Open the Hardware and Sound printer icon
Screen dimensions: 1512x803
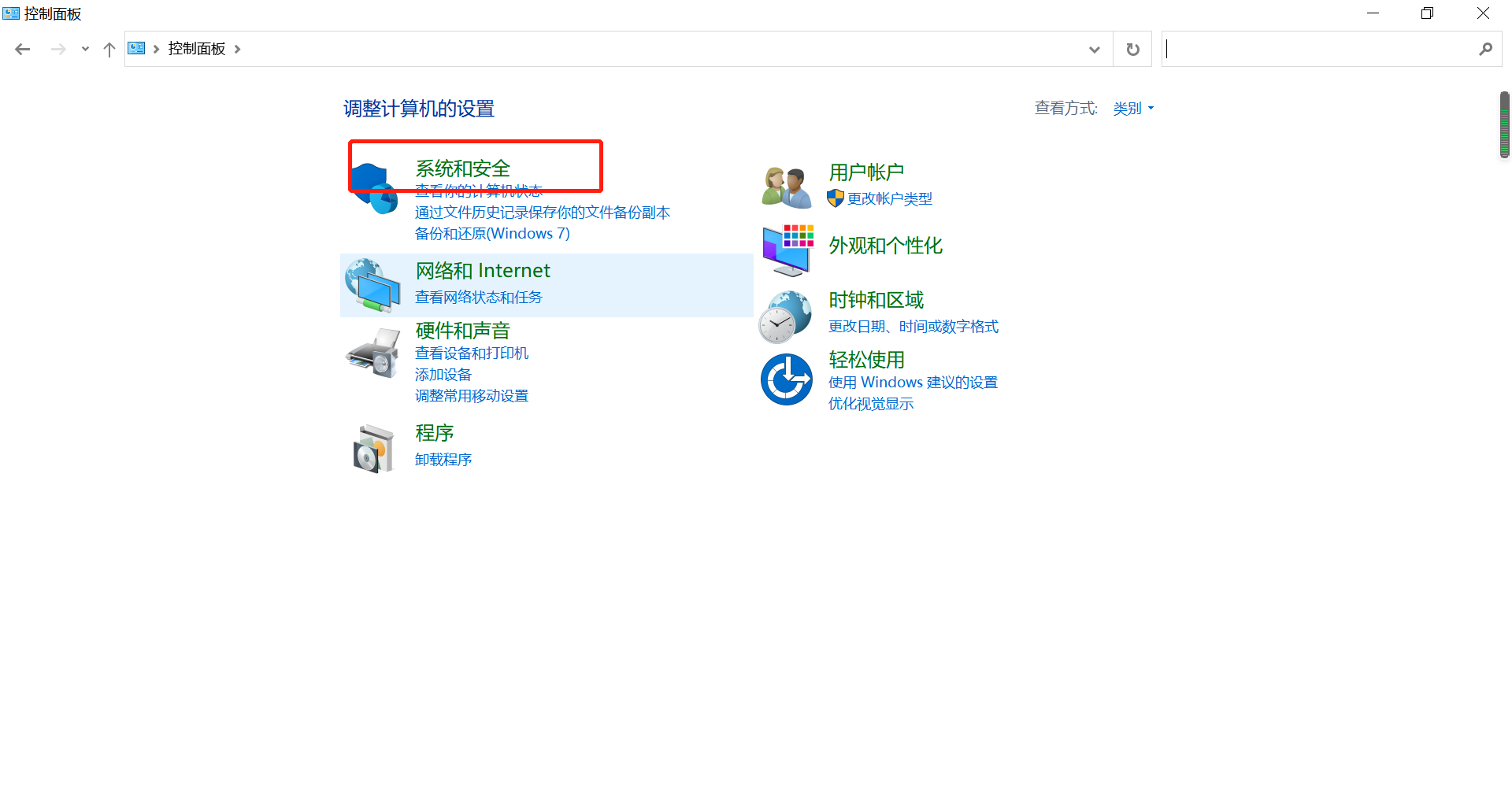[x=373, y=353]
